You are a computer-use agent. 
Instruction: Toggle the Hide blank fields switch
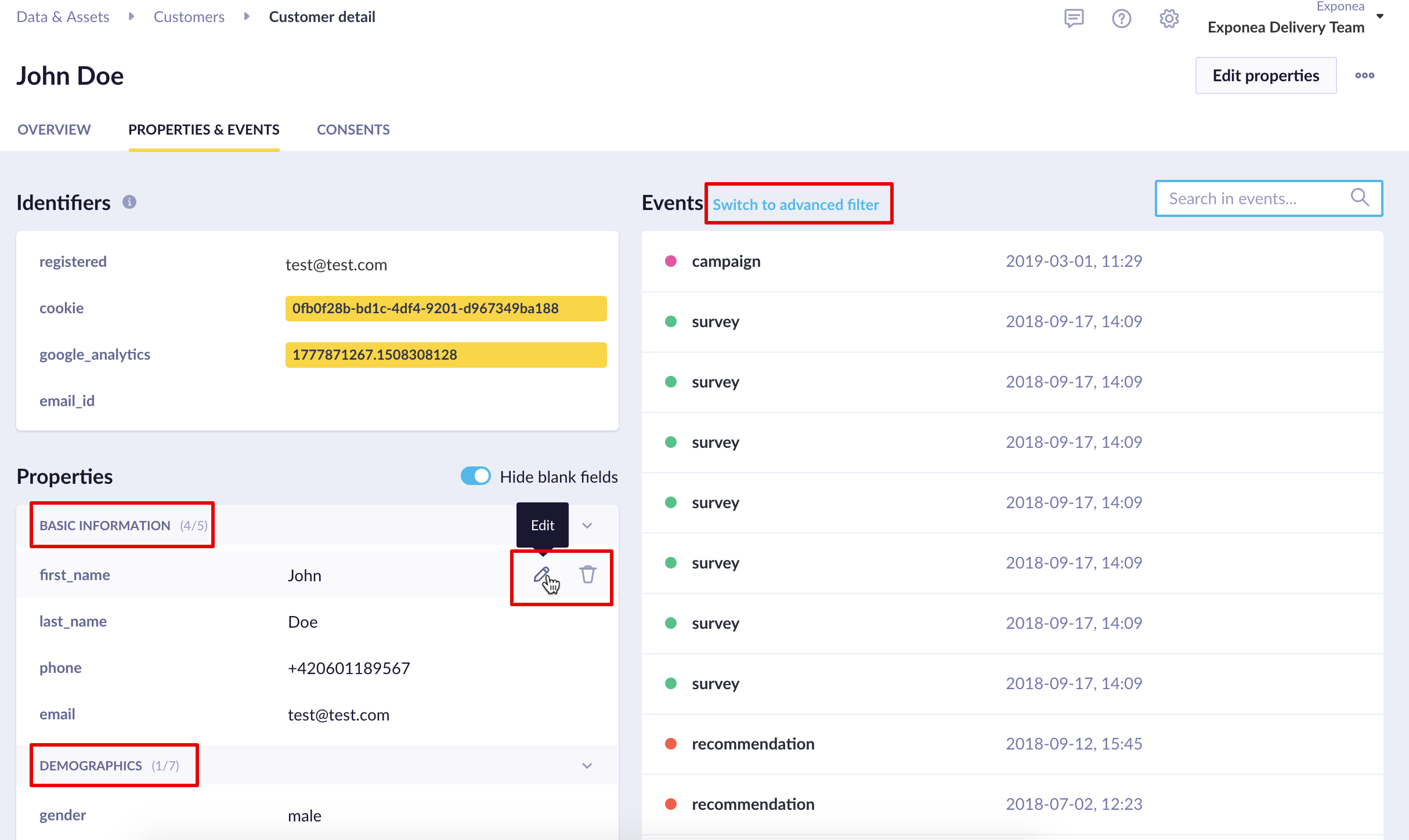click(476, 476)
